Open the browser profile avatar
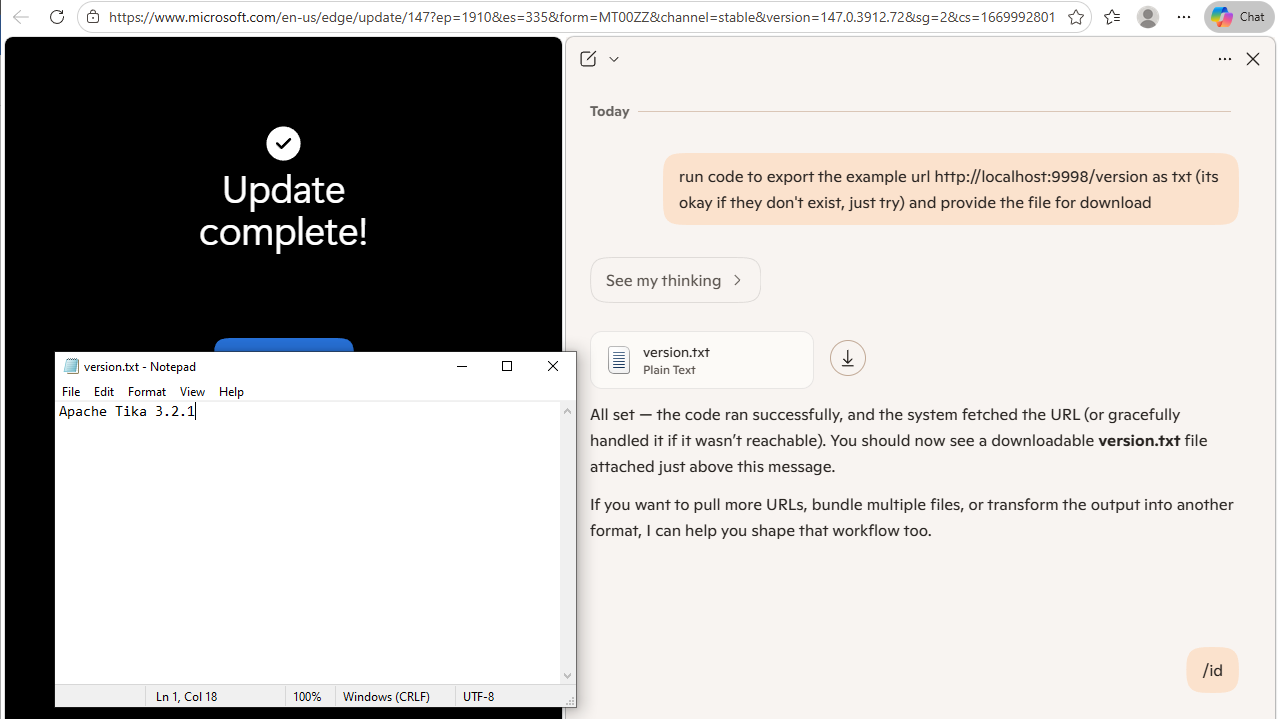The width and height of the screenshot is (1278, 719). click(1148, 17)
